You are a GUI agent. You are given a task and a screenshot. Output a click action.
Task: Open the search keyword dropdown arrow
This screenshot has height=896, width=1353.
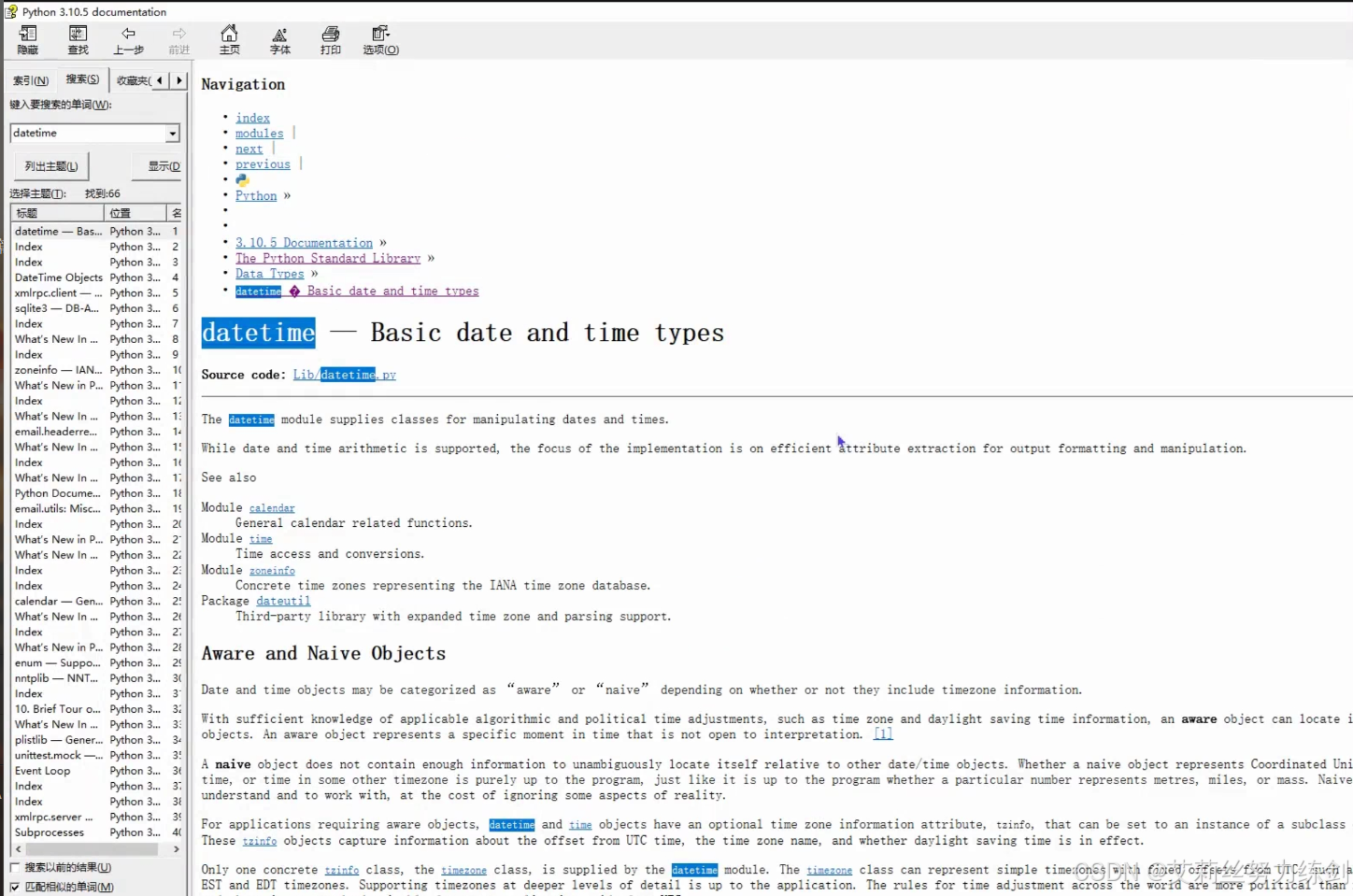[x=173, y=134]
